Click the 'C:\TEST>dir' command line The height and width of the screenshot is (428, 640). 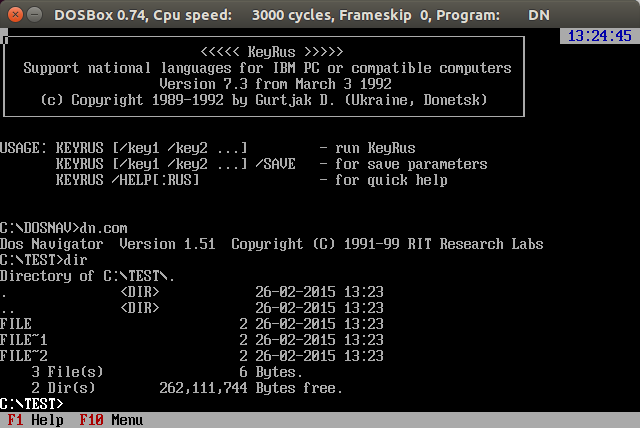pyautogui.click(x=44, y=260)
